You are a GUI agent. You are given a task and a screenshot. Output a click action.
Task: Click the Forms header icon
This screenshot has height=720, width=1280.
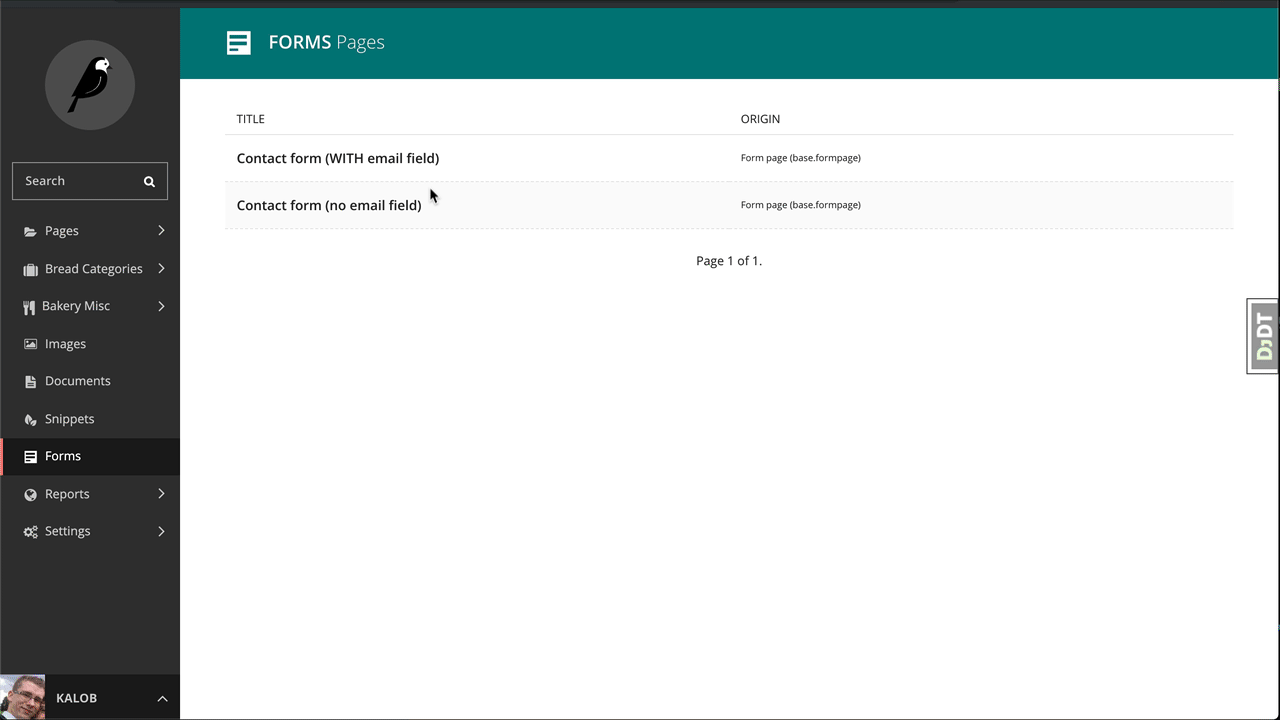tap(238, 42)
